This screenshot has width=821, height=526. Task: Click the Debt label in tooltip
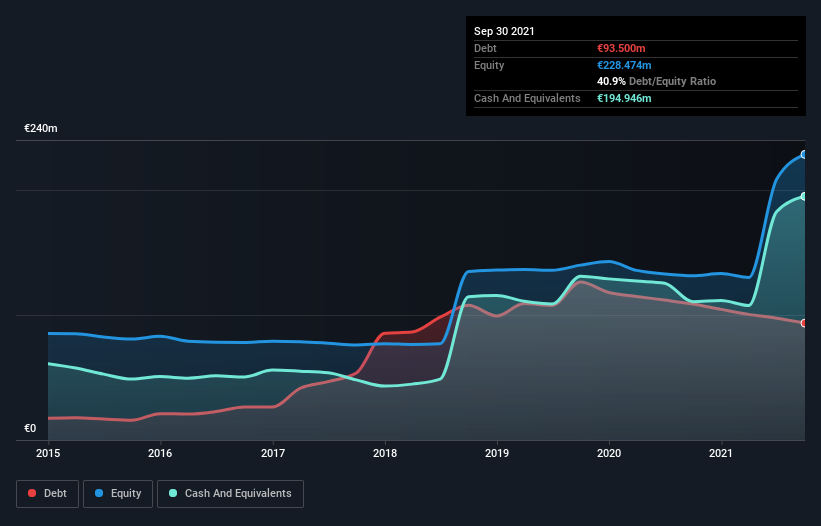(x=485, y=48)
